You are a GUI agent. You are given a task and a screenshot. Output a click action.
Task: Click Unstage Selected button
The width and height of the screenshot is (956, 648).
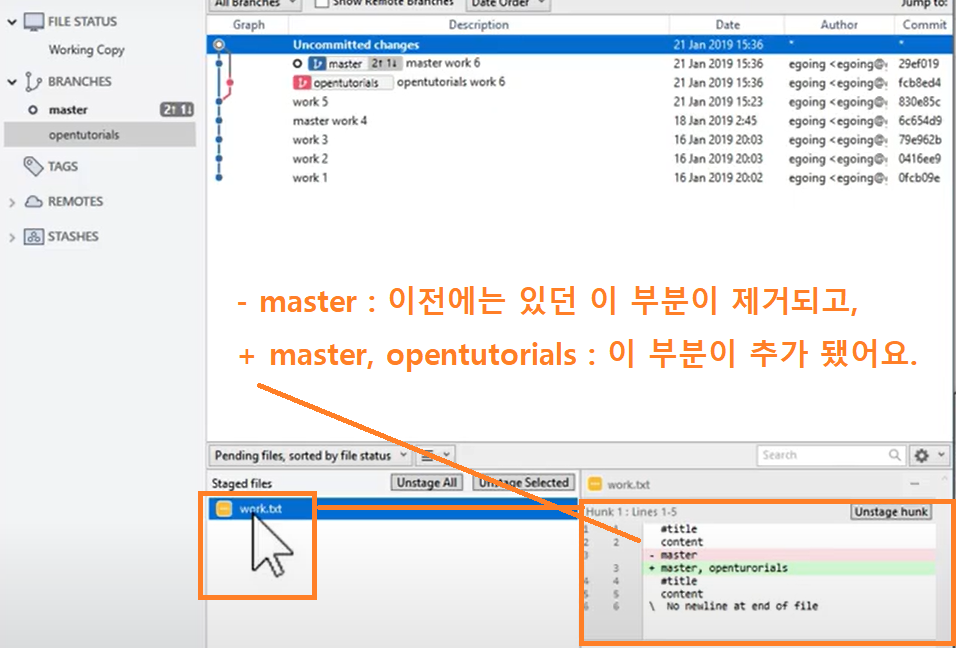point(524,483)
